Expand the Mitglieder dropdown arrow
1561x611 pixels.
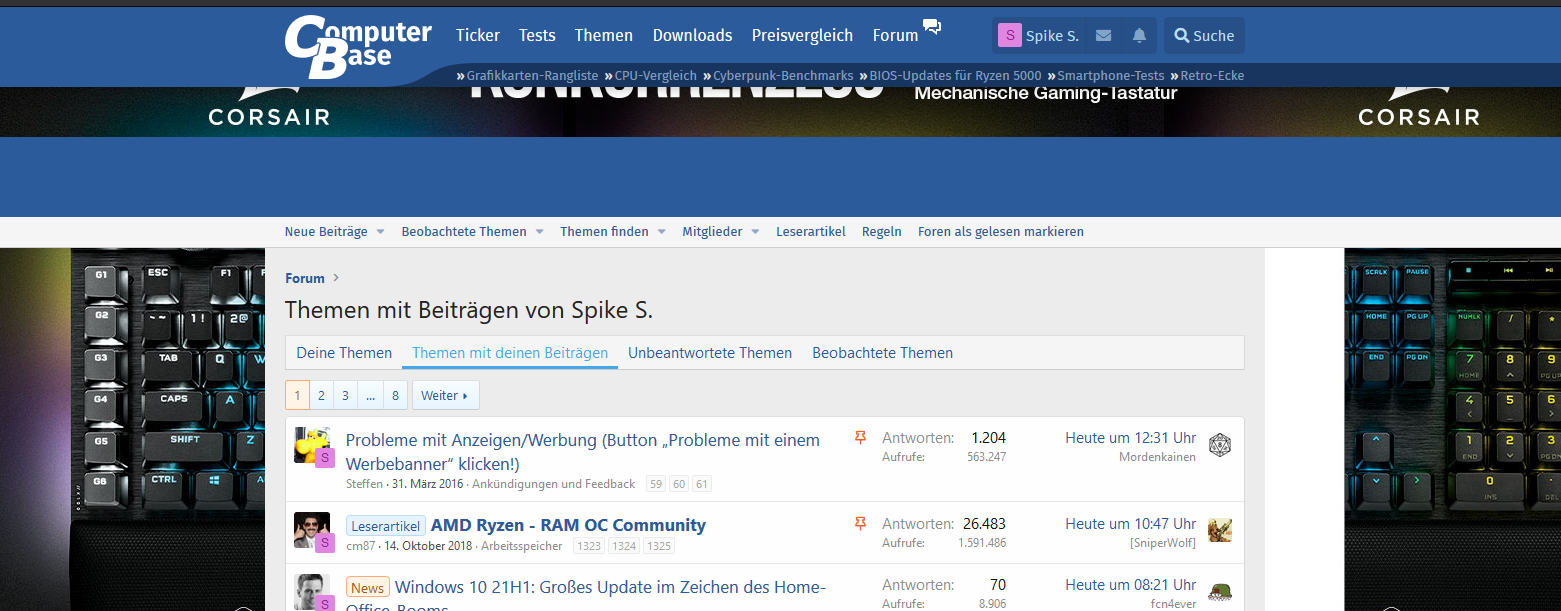click(755, 232)
